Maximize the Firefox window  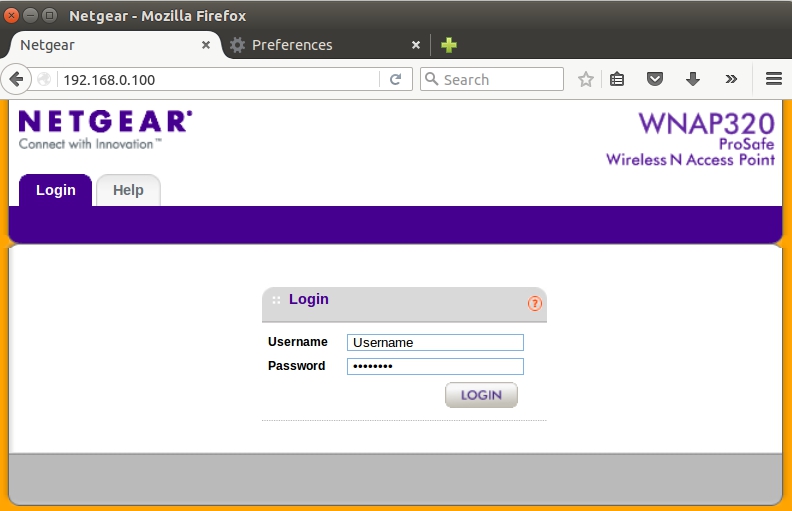coord(49,16)
